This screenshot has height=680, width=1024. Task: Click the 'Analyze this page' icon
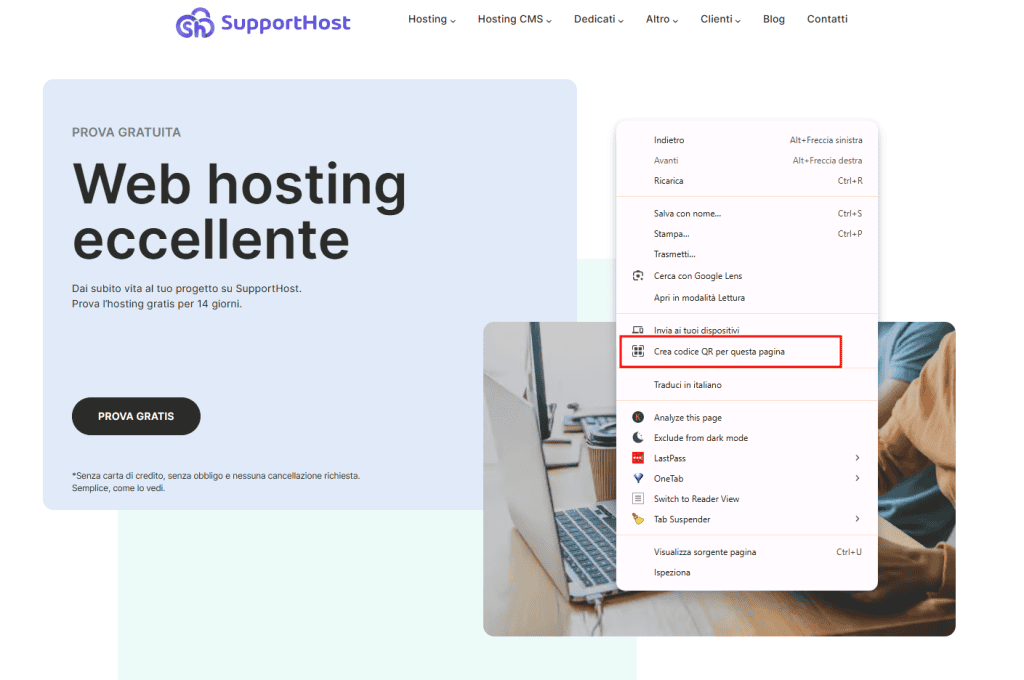coord(639,417)
